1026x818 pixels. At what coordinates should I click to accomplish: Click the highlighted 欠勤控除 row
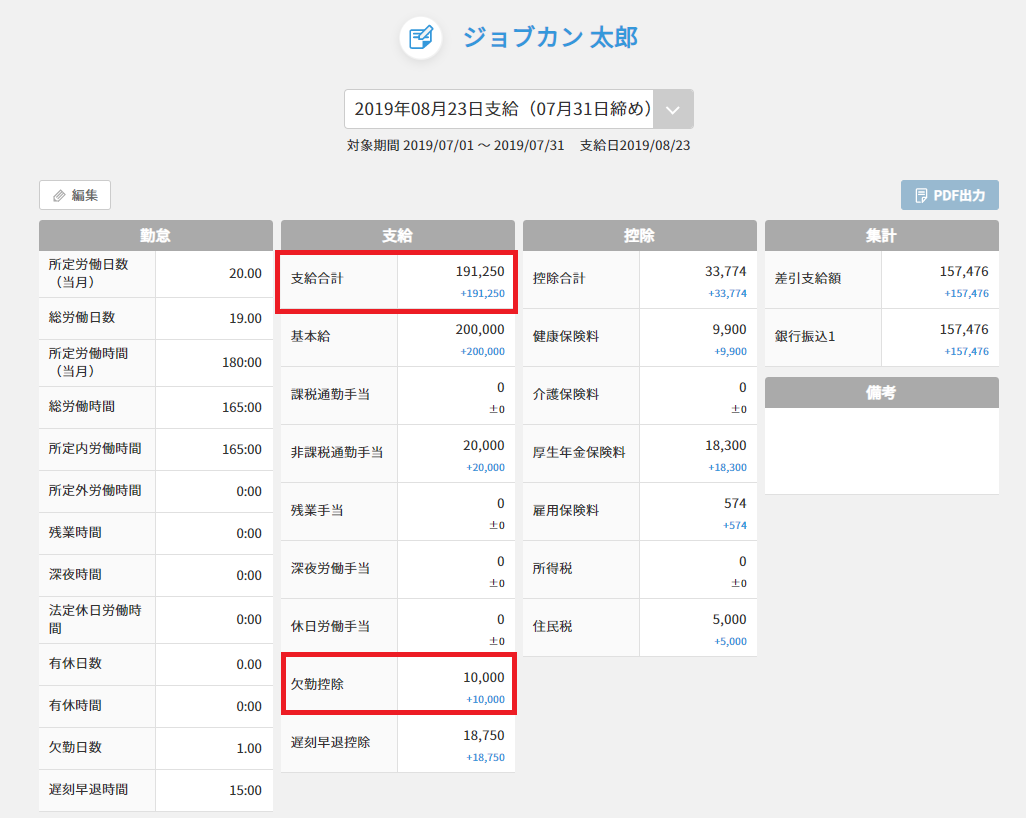point(397,685)
